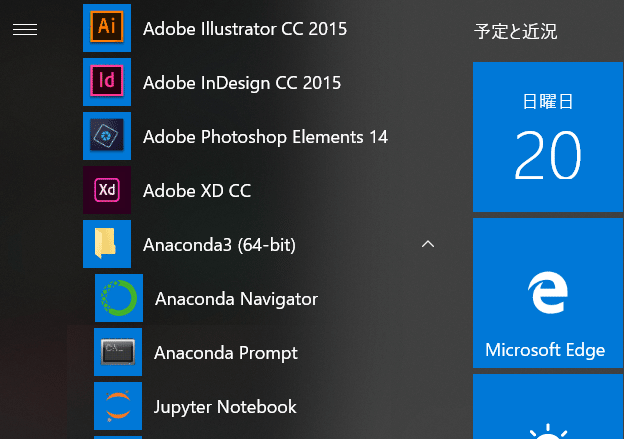Click the Adobe XD icon
Screen dimensions: 624x439
(x=107, y=190)
